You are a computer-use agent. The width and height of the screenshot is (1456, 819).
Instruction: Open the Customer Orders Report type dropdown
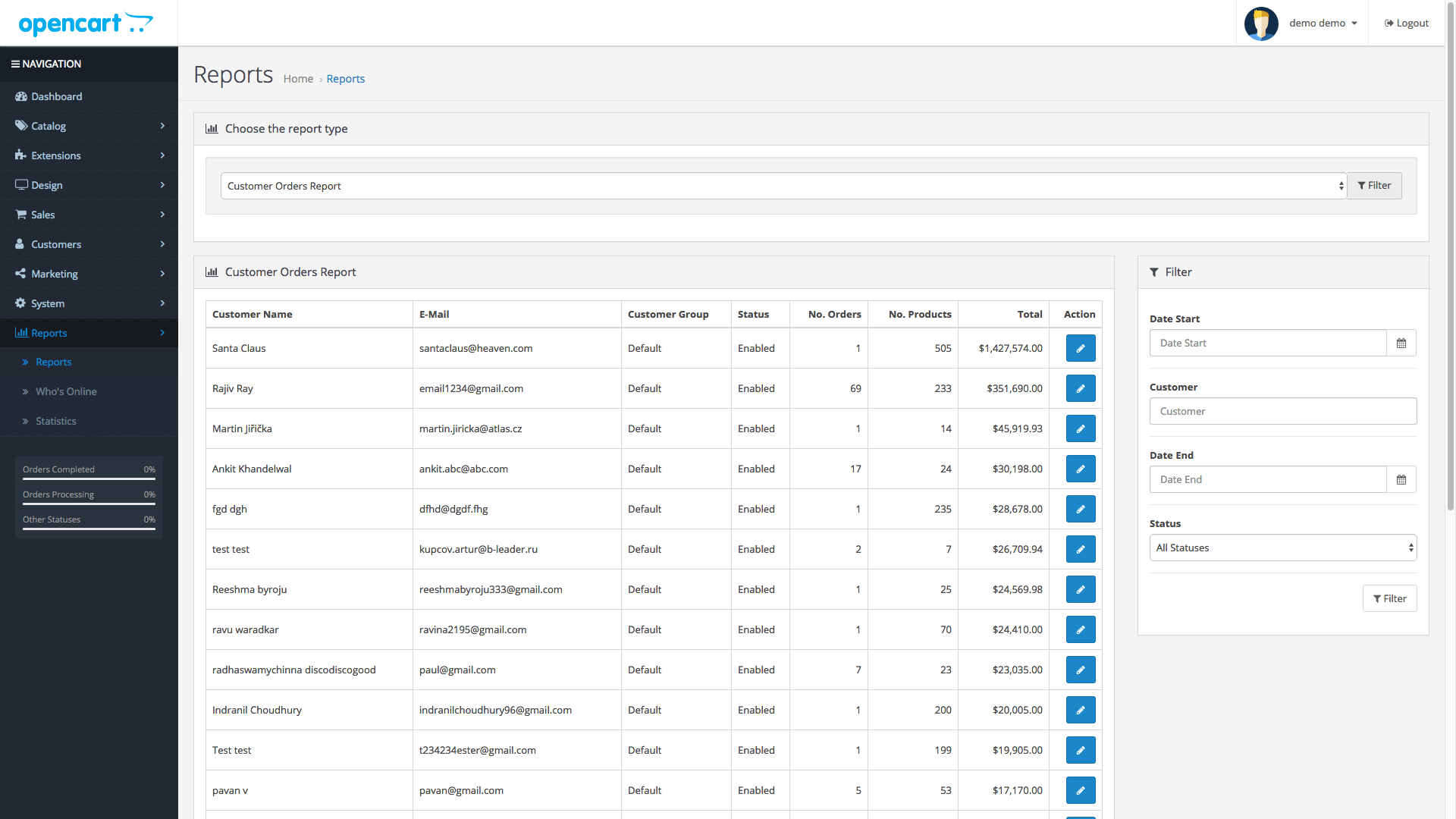[x=783, y=186]
